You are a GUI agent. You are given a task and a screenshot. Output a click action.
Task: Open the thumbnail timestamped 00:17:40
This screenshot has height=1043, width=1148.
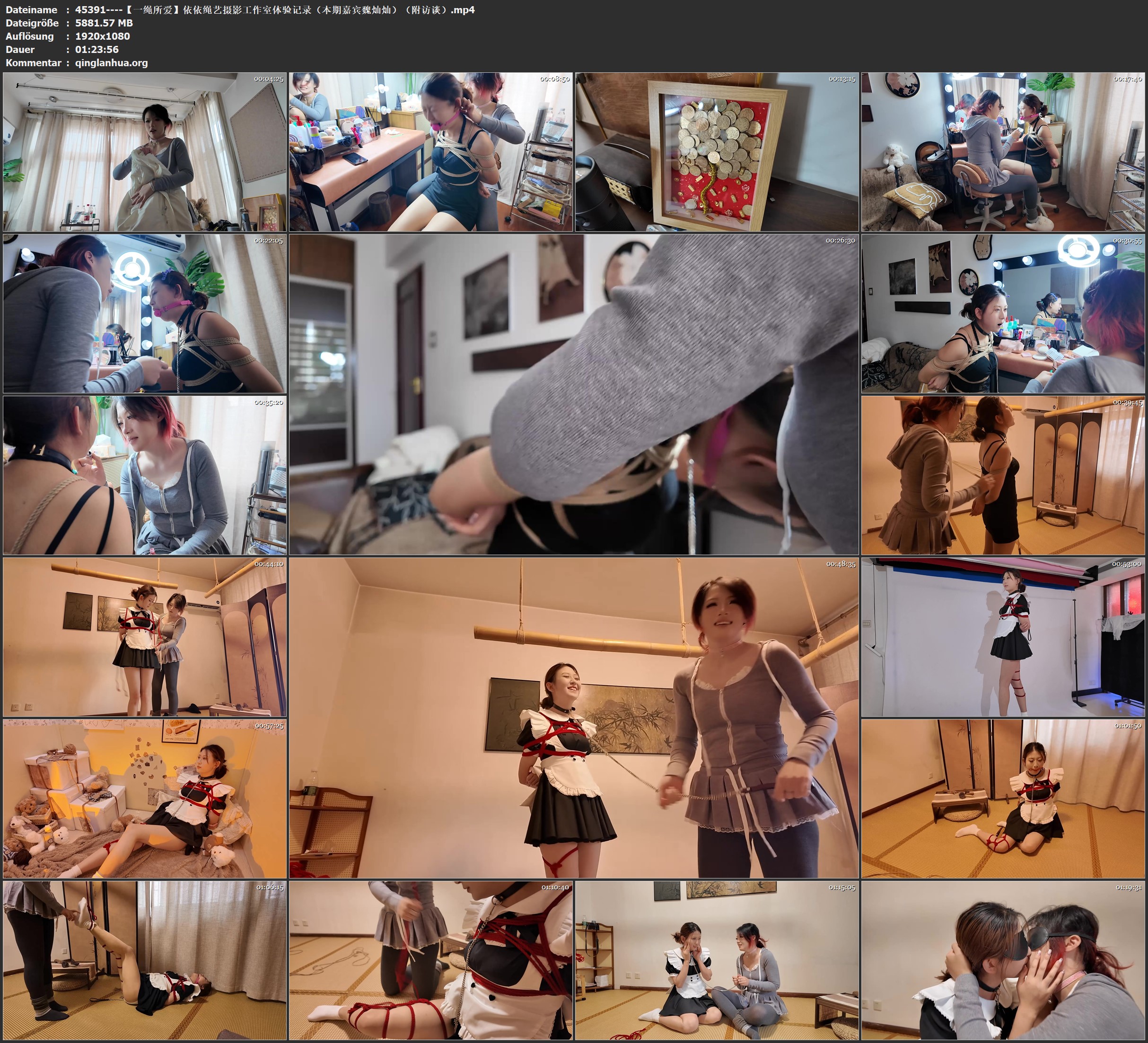[1002, 152]
